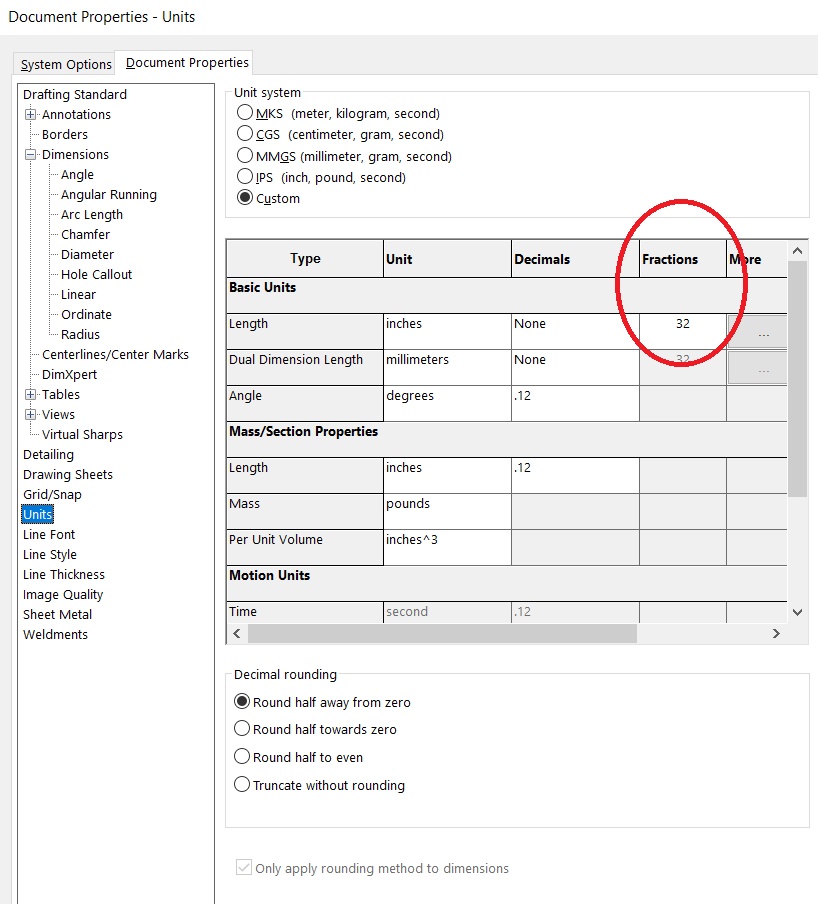Select Drawing Sheets item
Image resolution: width=818 pixels, height=904 pixels.
point(68,474)
